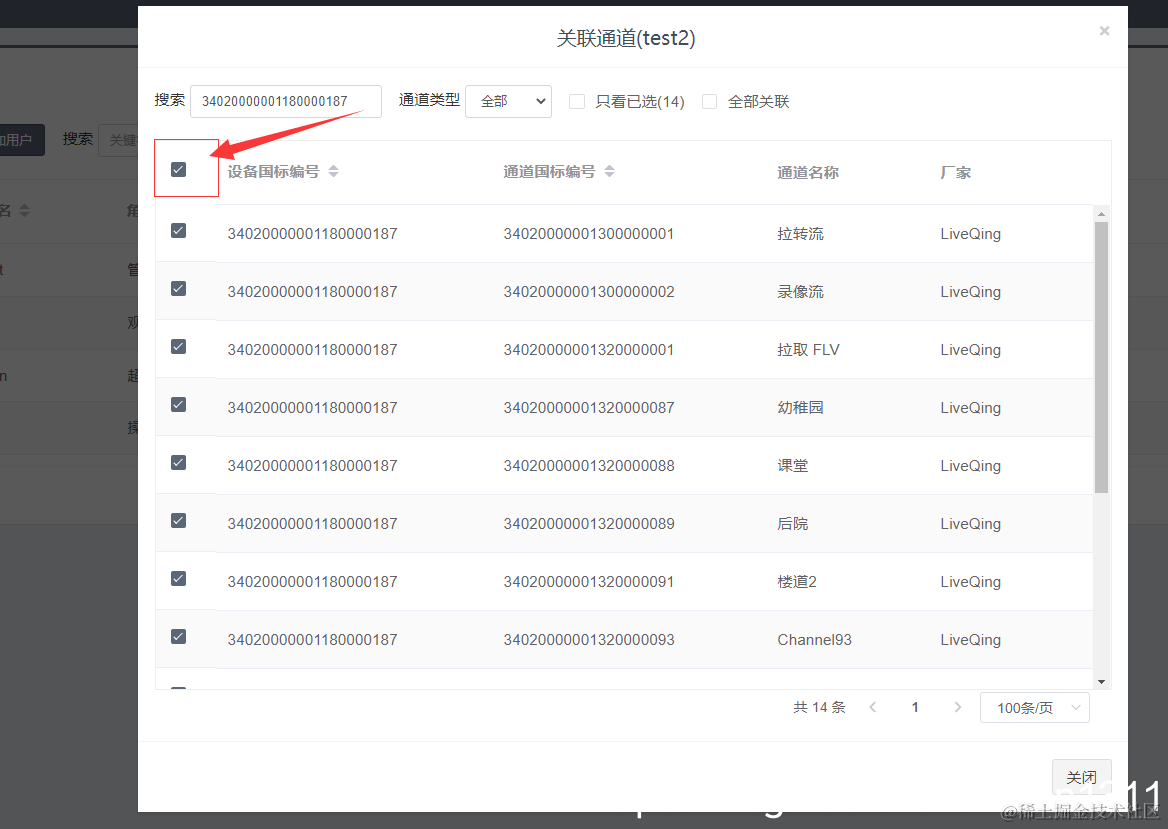Uncheck the row for channel 课堂
The image size is (1168, 829).
pyautogui.click(x=178, y=463)
